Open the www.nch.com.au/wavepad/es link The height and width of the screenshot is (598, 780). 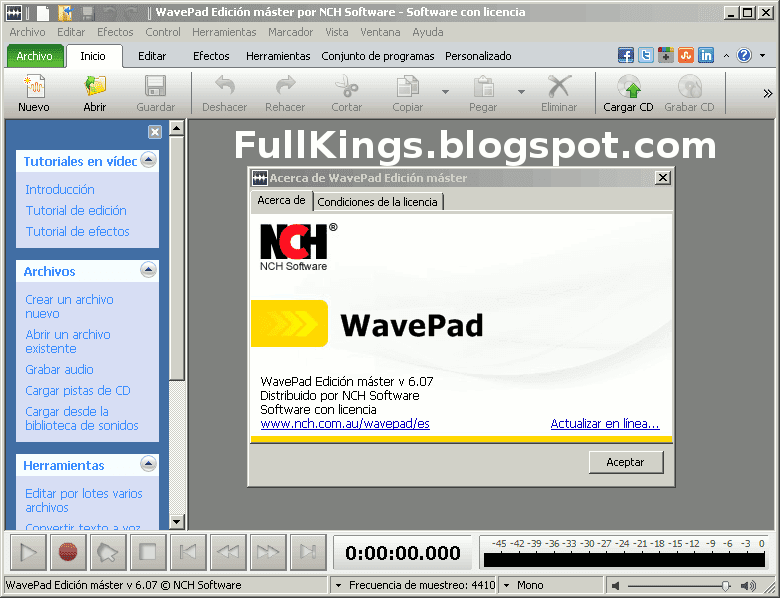click(345, 424)
